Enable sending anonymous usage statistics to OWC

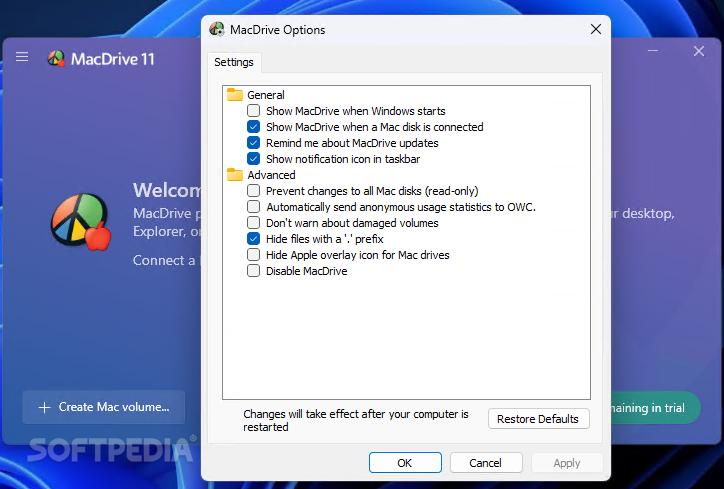tap(253, 207)
